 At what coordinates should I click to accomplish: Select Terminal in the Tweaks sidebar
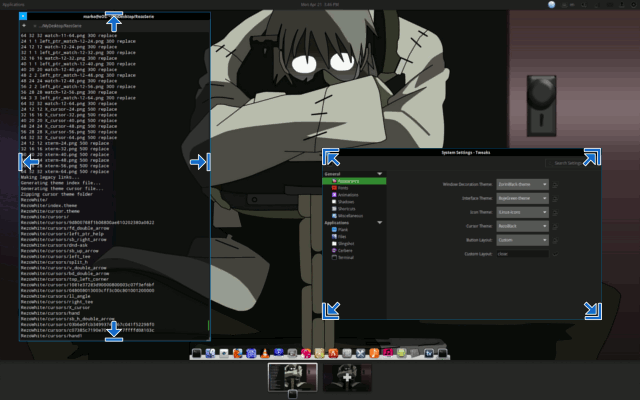(354, 258)
